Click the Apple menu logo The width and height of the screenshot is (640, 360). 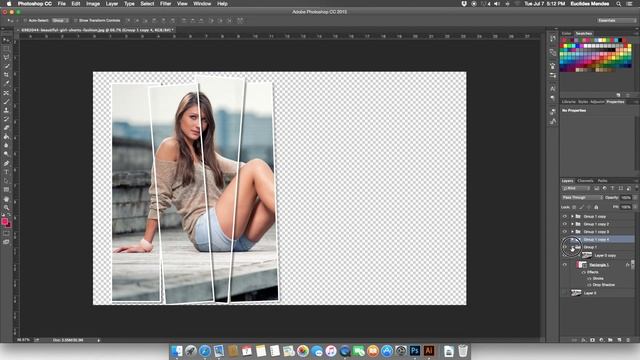8,4
